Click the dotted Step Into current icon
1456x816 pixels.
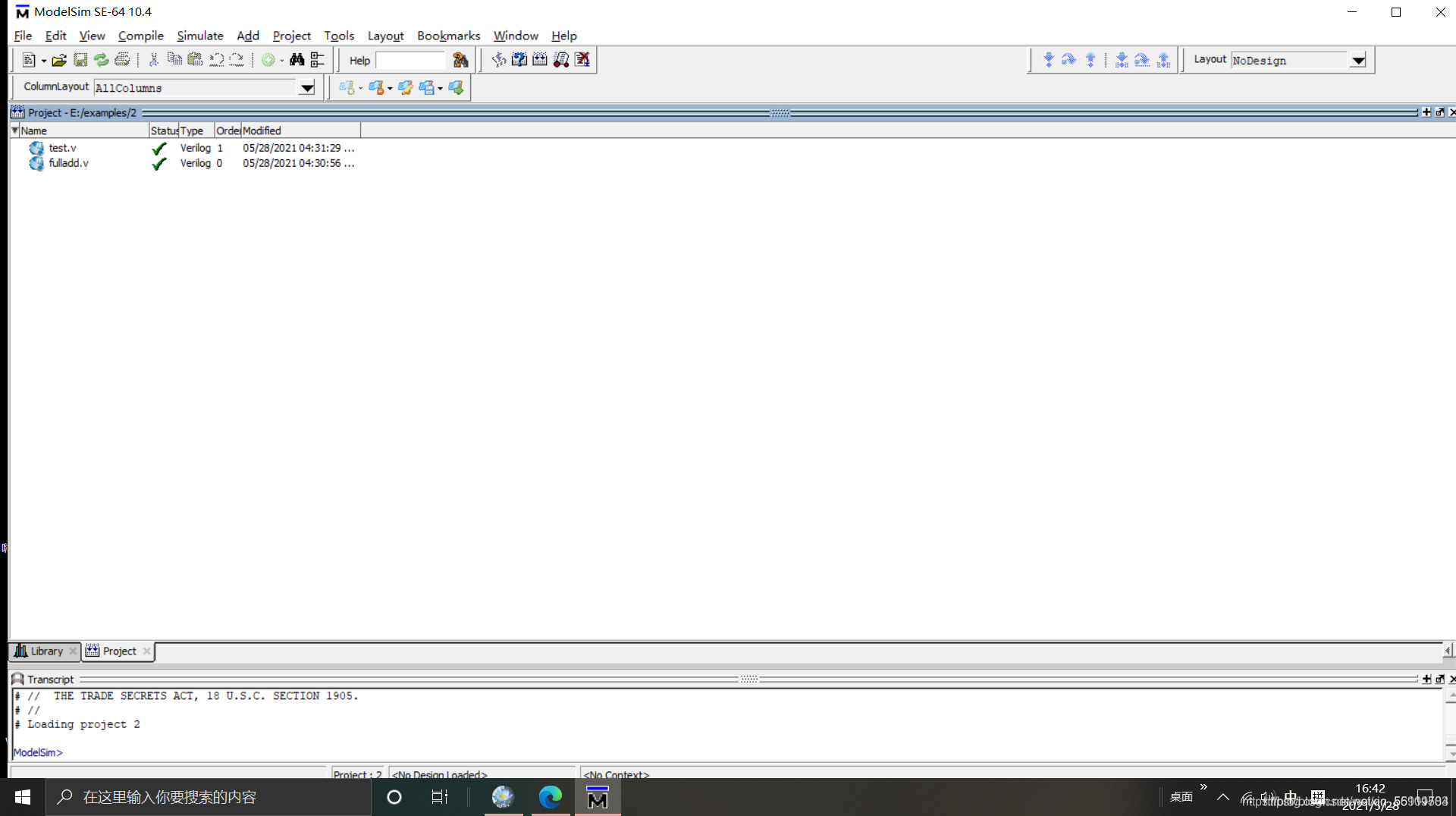pos(1122,60)
